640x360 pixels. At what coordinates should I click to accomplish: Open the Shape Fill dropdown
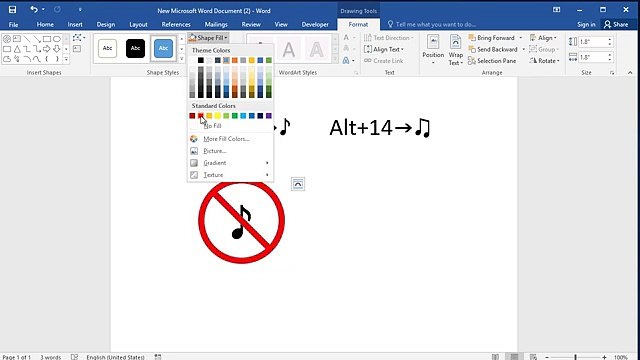point(208,38)
